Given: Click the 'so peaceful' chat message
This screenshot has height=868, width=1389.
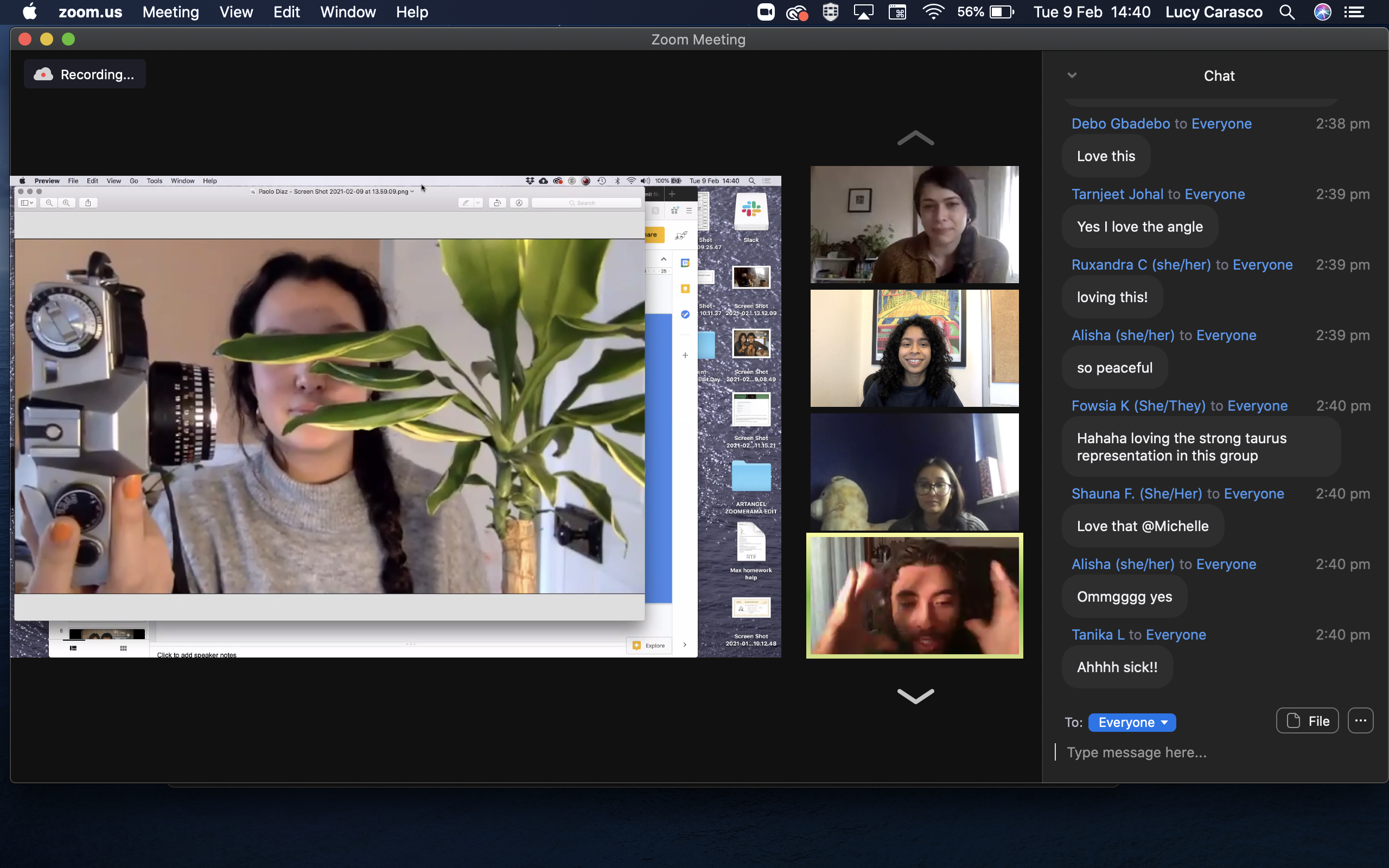Looking at the screenshot, I should click(1114, 368).
